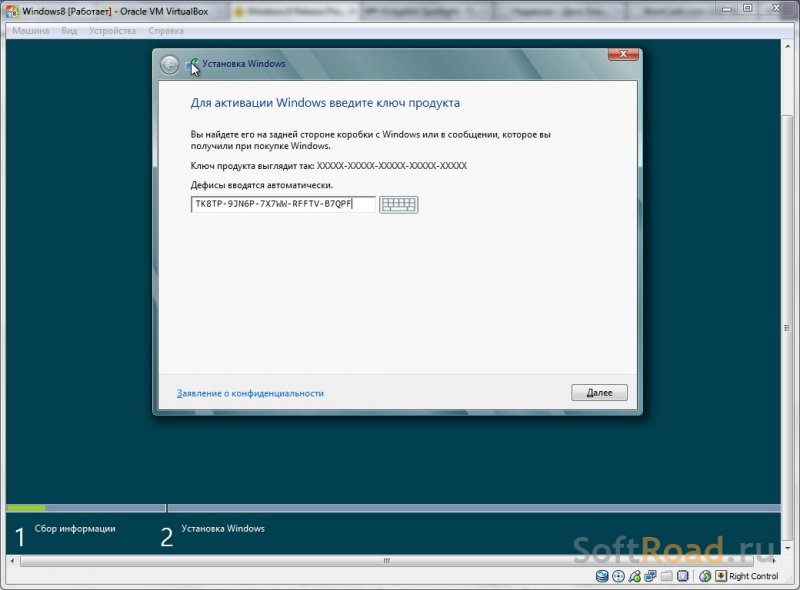
Task: Open the Справка menu
Action: click(x=166, y=31)
